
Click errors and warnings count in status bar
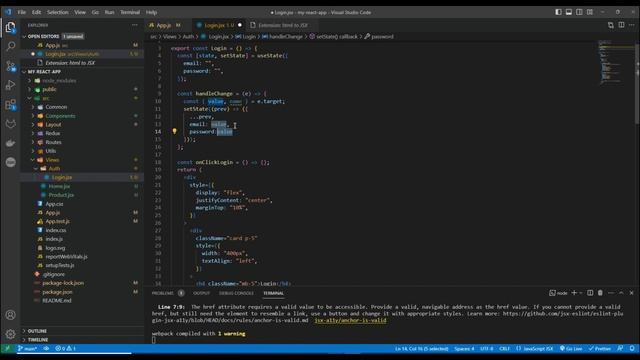[66, 348]
